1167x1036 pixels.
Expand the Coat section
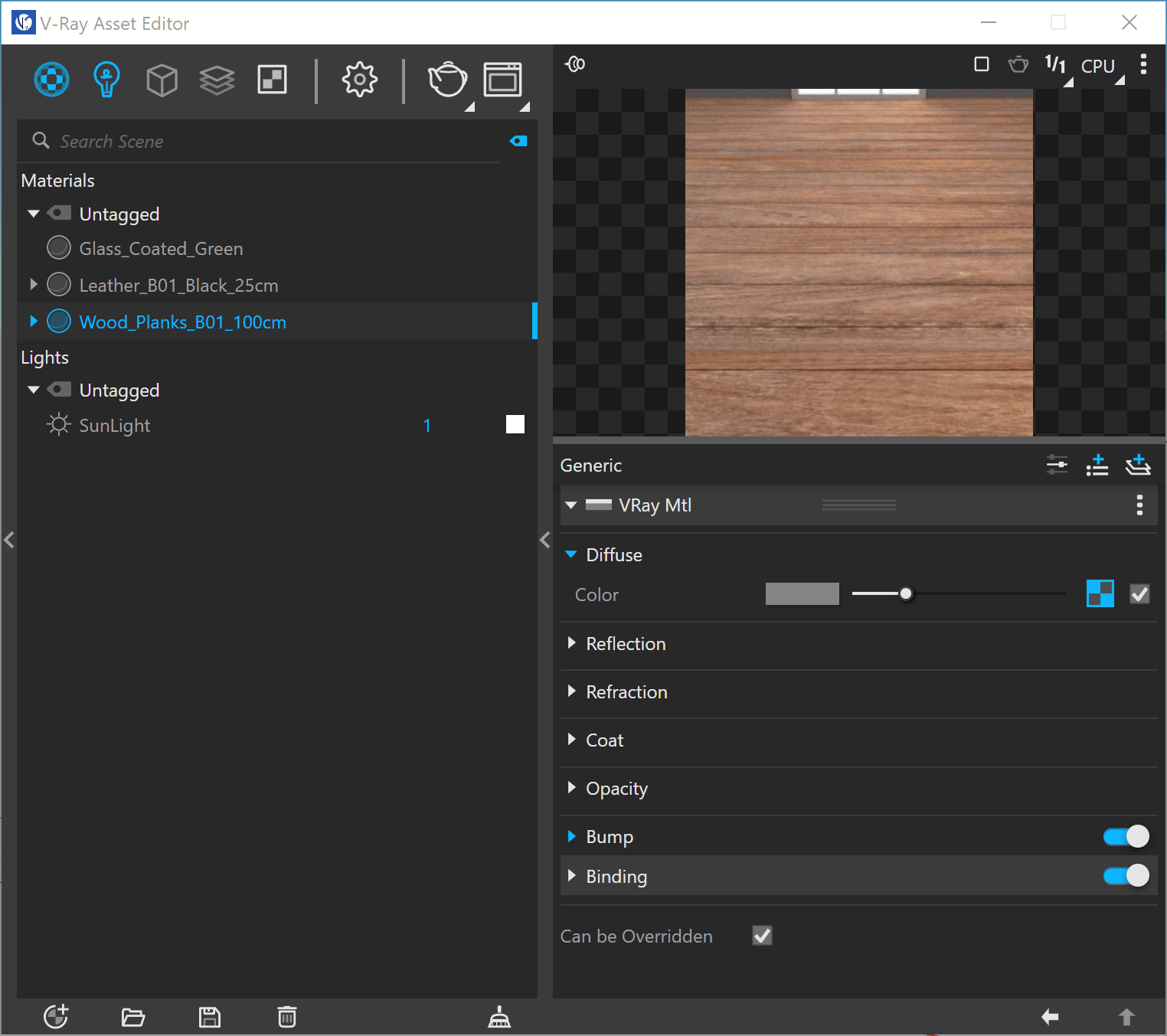[571, 740]
